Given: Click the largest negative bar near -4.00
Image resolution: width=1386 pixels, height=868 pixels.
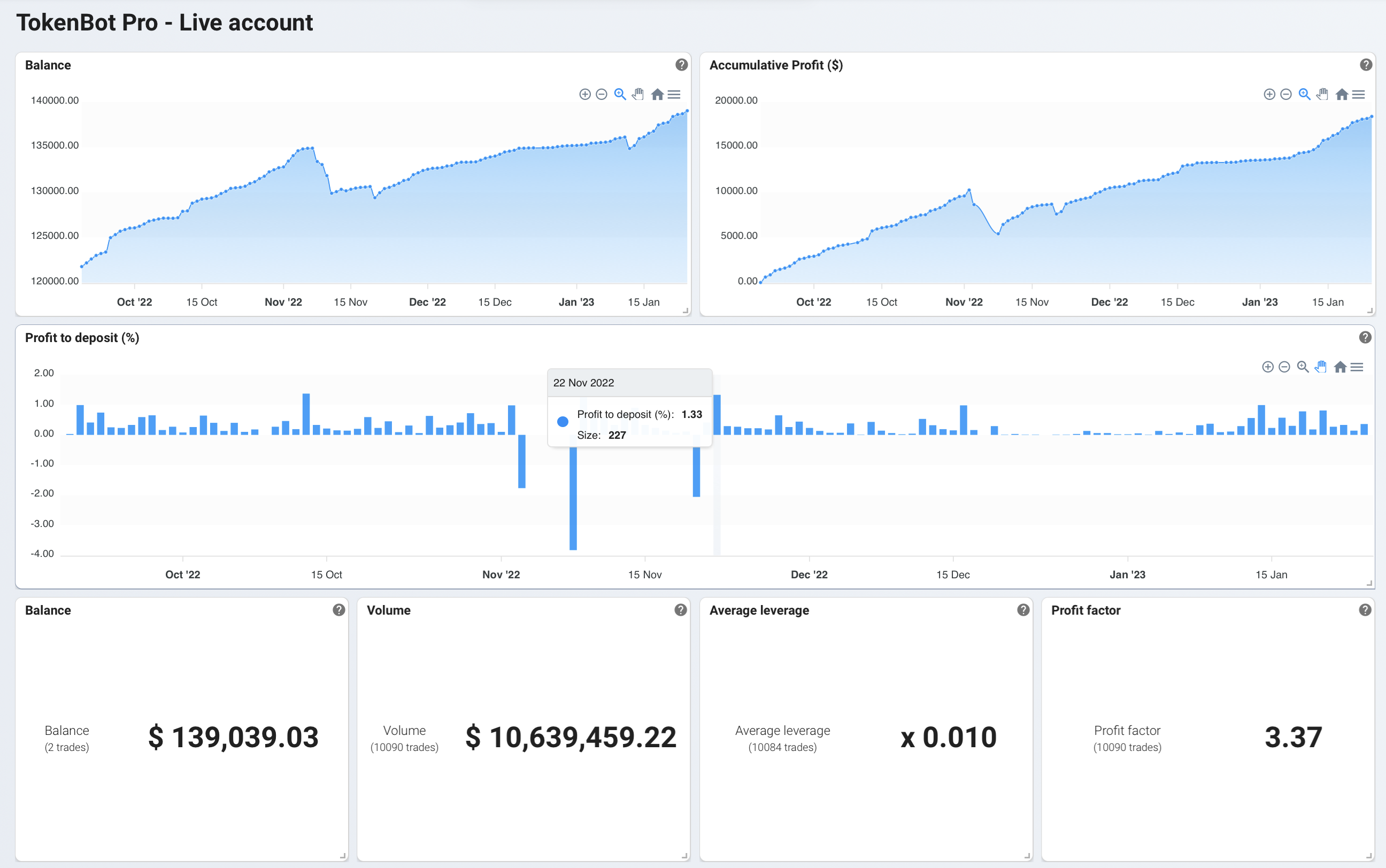Looking at the screenshot, I should point(573,498).
